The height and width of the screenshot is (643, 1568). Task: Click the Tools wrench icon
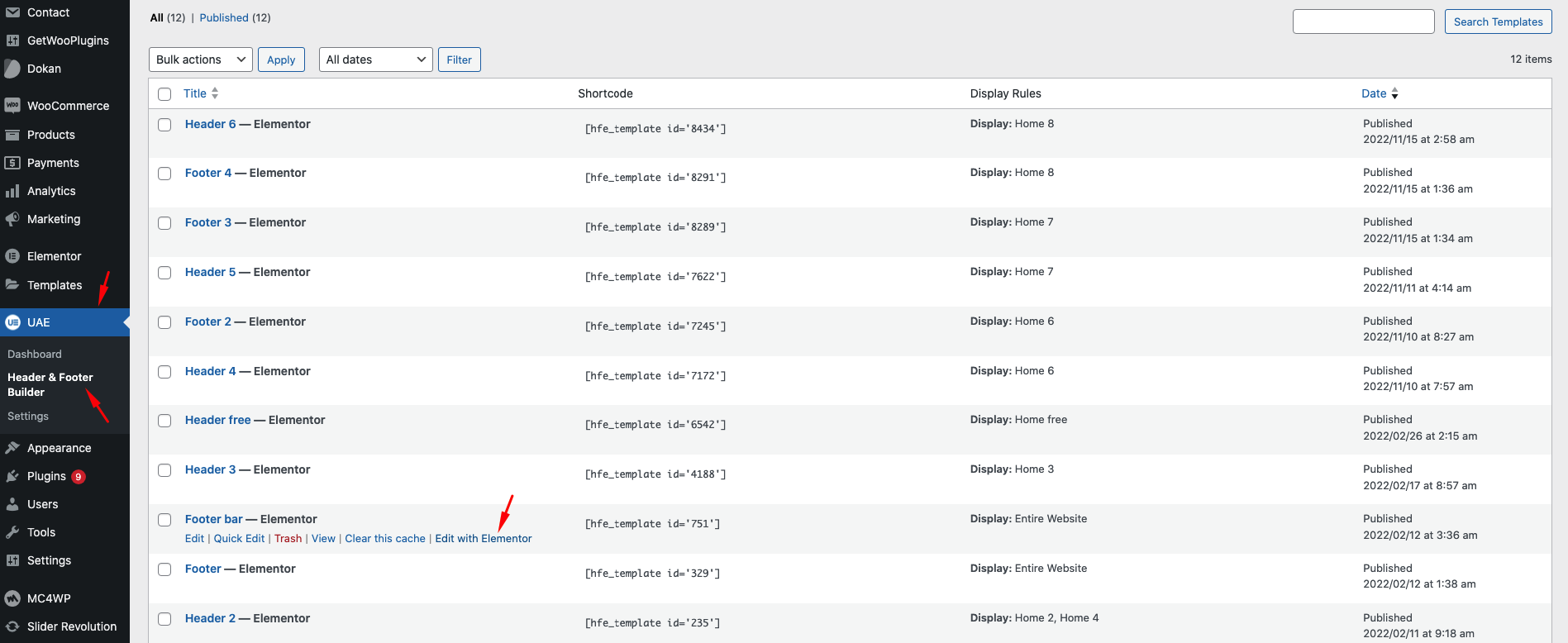coord(12,532)
